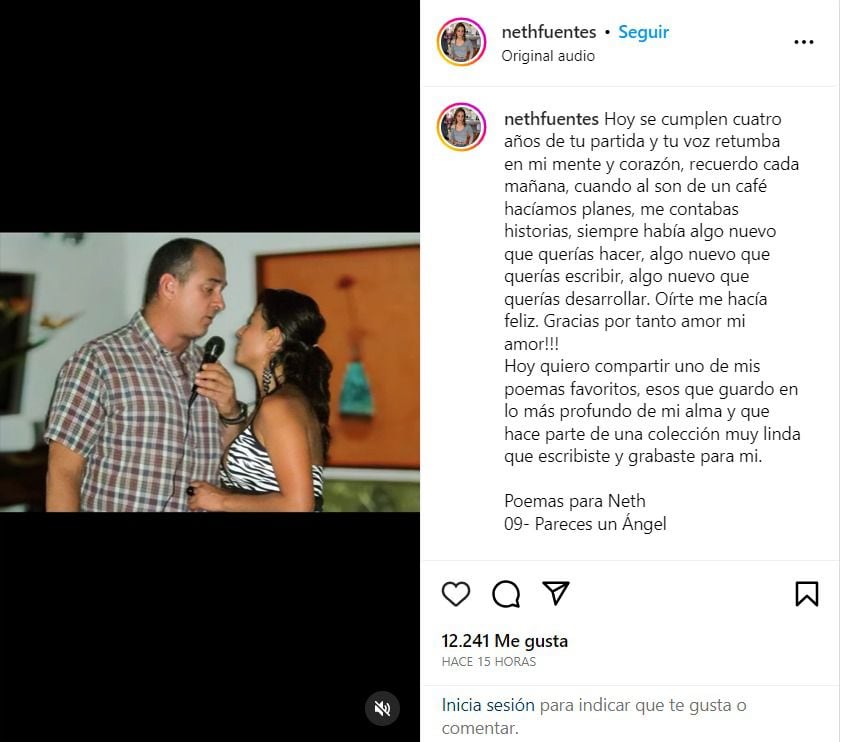The width and height of the screenshot is (841, 742).
Task: View the likes list at 12.241 Me gusta
Action: coord(505,641)
